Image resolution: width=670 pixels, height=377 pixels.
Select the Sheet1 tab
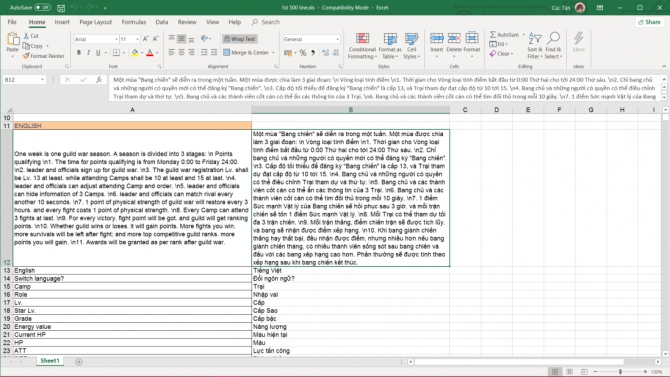[50, 361]
